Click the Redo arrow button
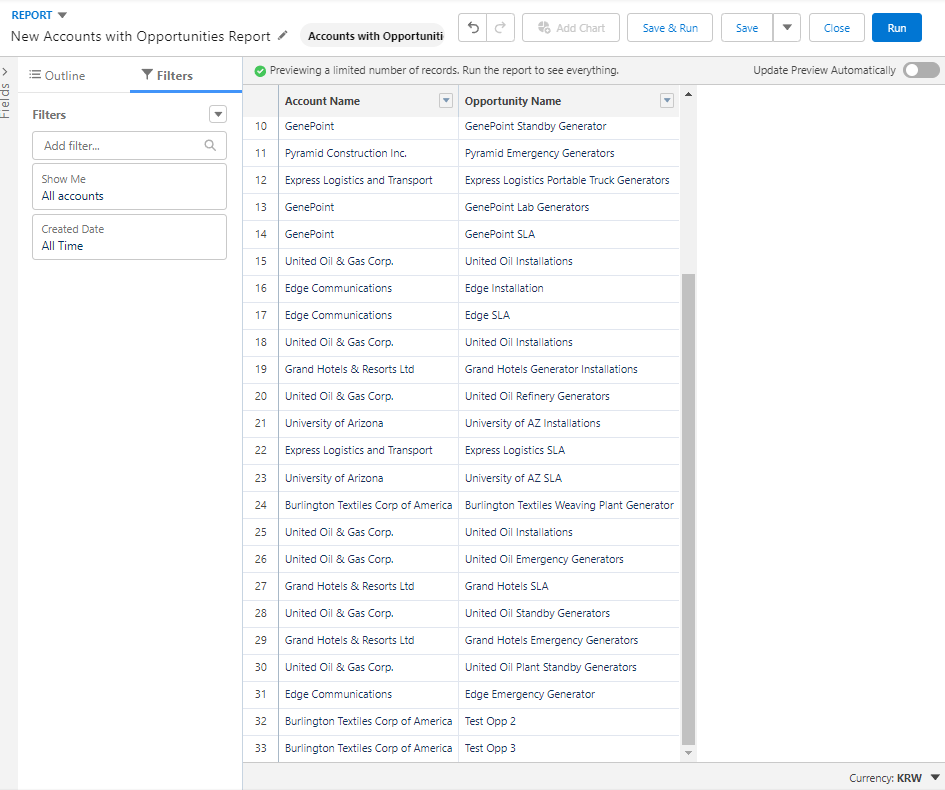This screenshot has width=945, height=790. tap(500, 28)
